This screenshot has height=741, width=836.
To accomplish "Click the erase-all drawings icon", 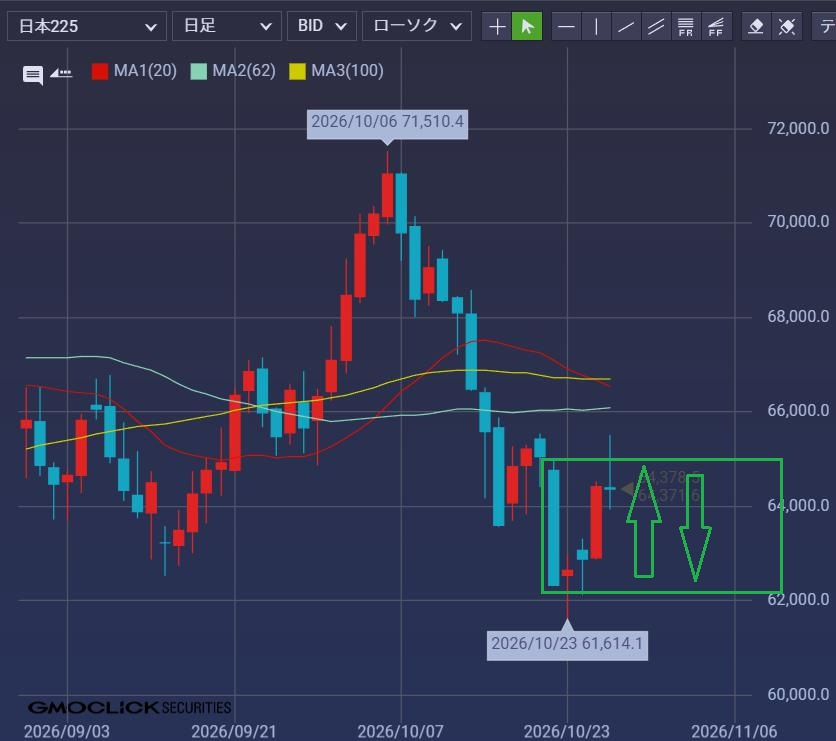I will (786, 26).
